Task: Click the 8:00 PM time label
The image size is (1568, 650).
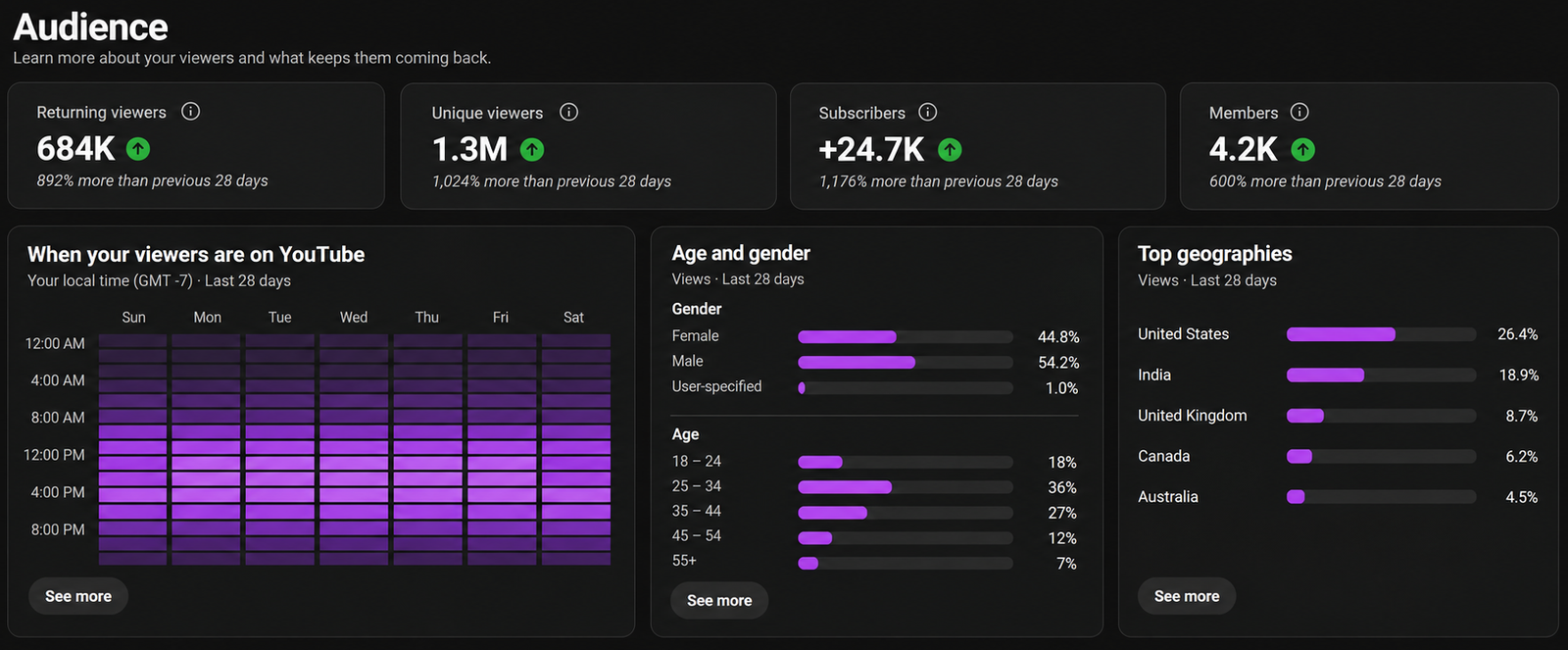Action: click(x=58, y=529)
